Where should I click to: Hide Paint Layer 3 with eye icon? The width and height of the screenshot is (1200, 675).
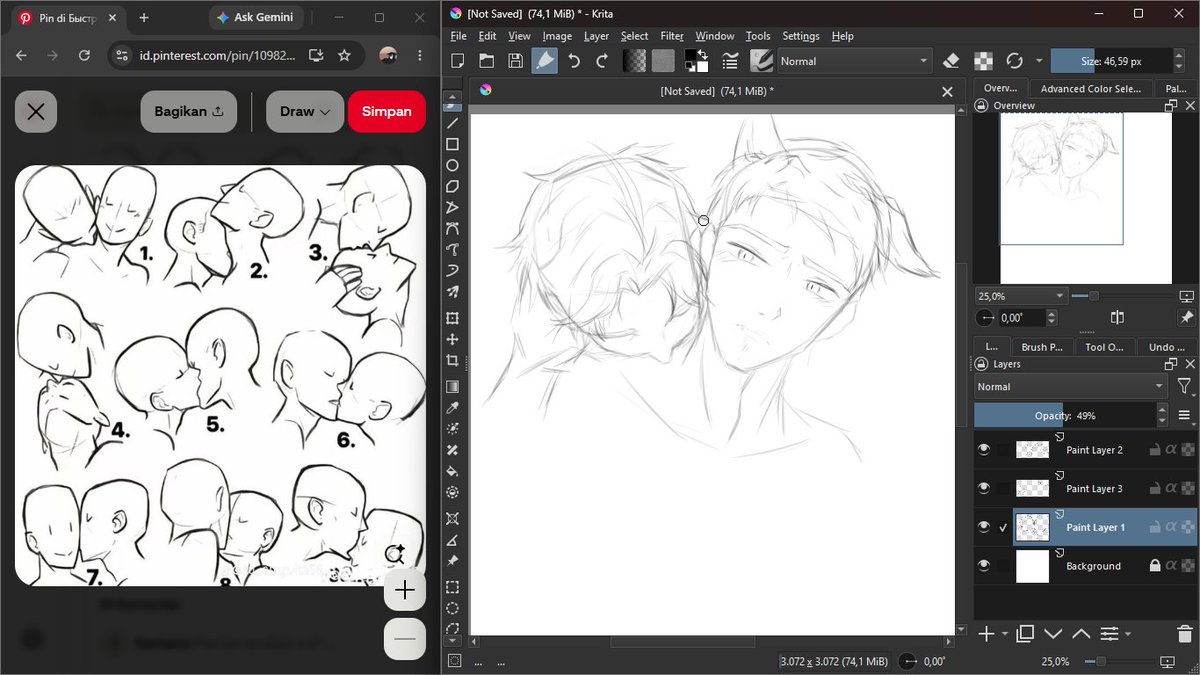984,488
